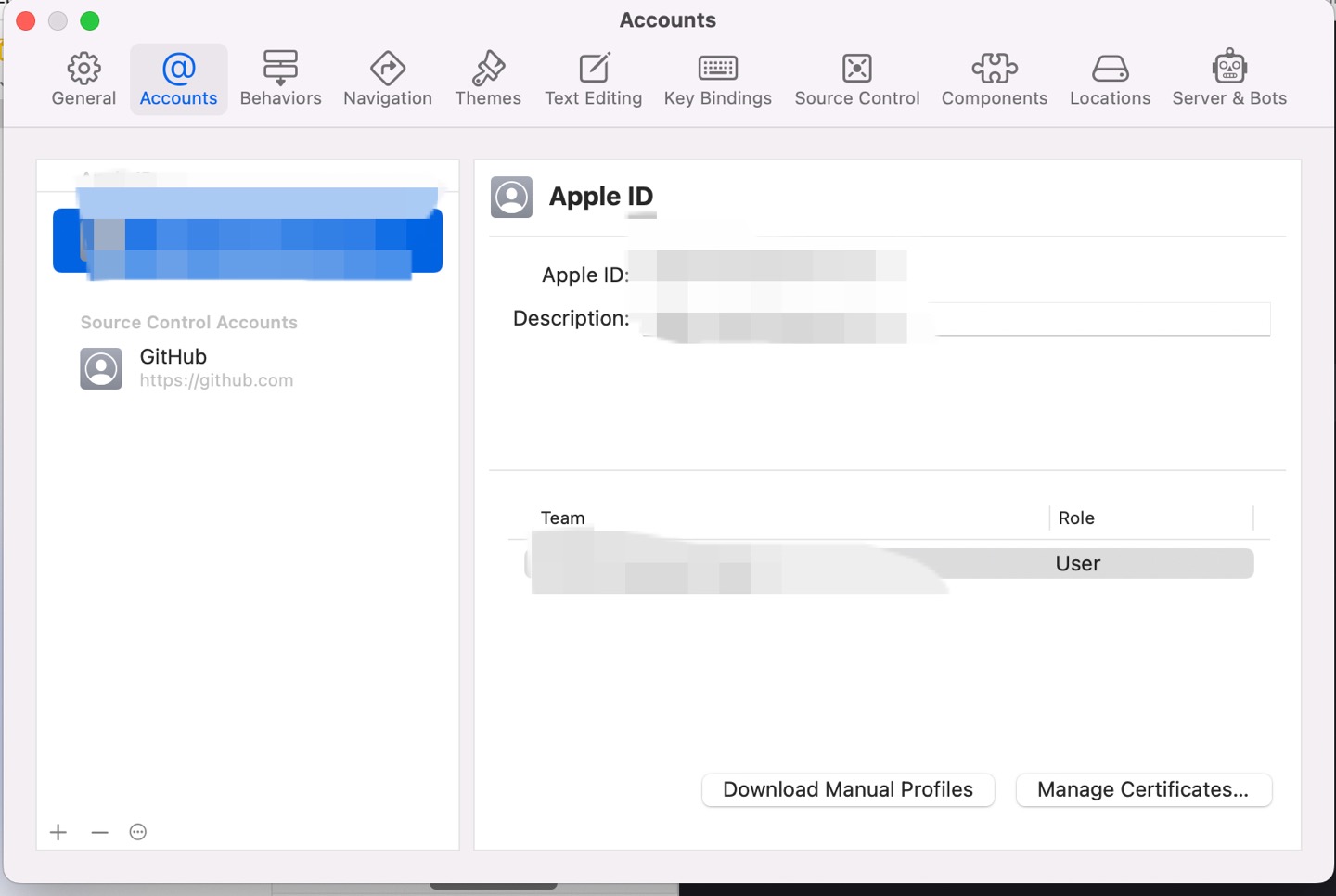Select the GitHub source control account
Screen dimensions: 1336x896
248,368
